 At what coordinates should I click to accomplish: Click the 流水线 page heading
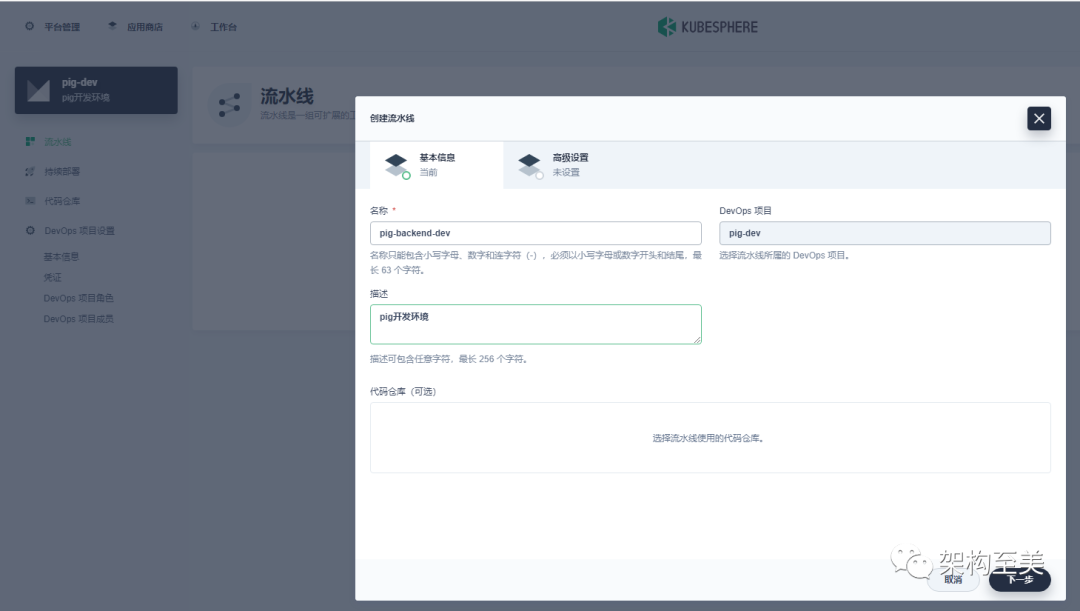[287, 96]
